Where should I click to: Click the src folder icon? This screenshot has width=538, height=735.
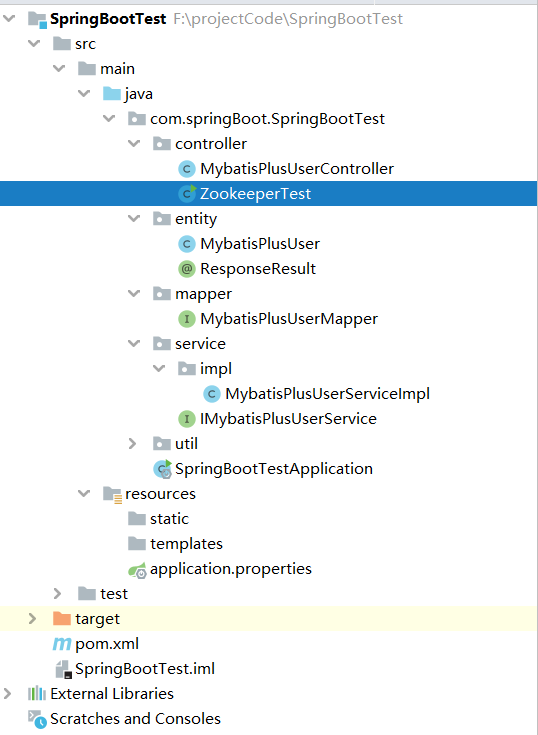pos(62,44)
